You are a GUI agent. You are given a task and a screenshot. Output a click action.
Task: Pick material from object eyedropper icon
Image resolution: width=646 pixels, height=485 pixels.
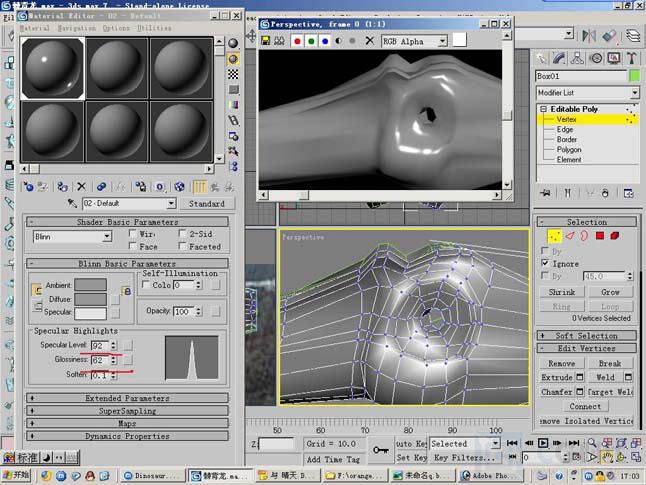(x=73, y=203)
